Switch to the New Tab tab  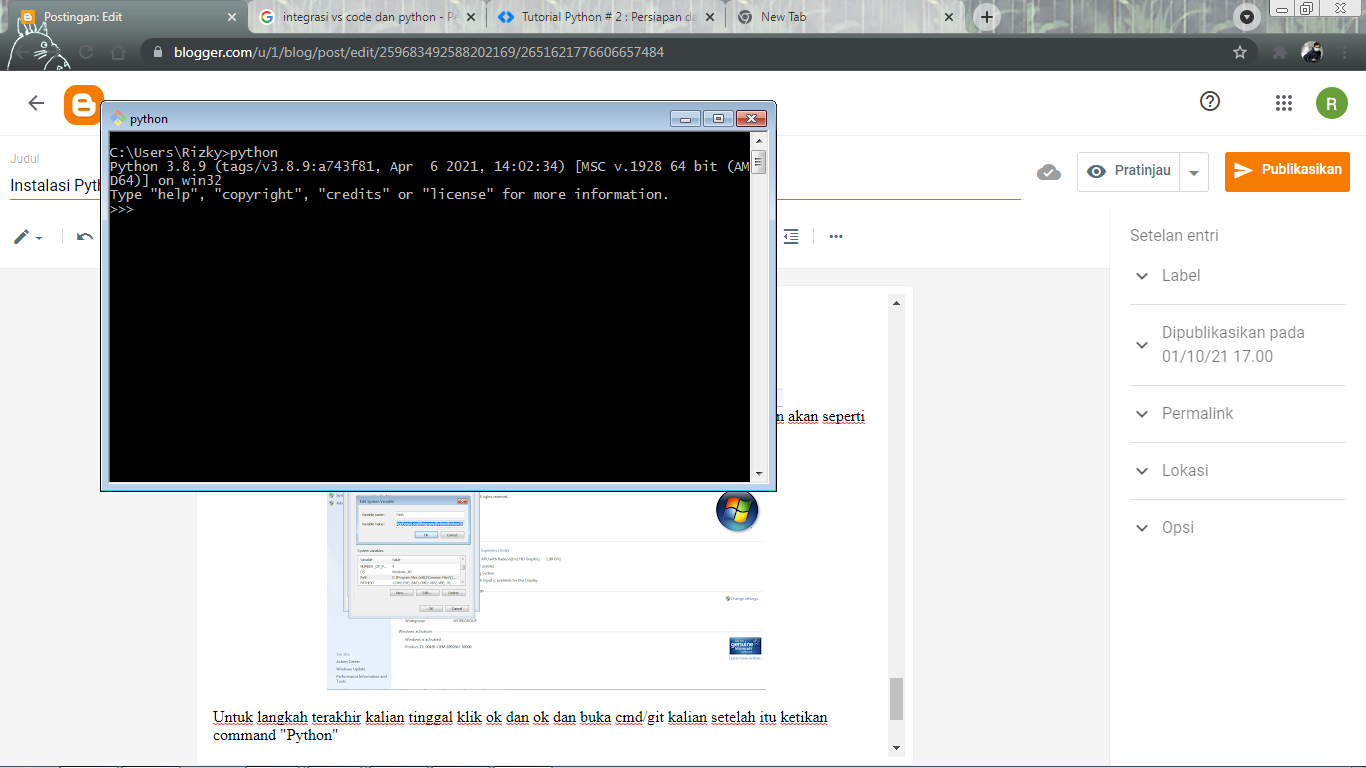click(845, 17)
